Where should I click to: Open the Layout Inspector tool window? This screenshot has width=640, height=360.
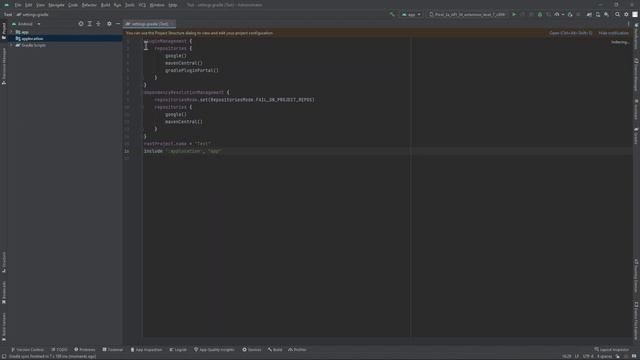pos(612,350)
